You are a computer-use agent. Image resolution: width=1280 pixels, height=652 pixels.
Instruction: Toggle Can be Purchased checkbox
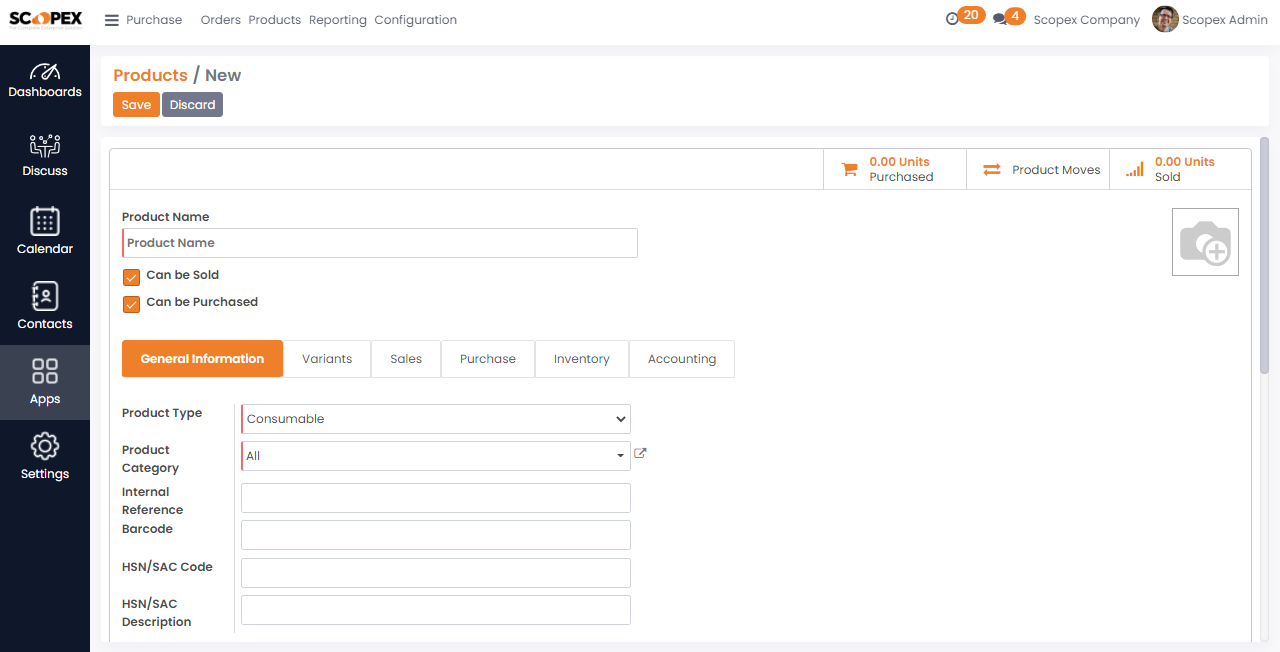click(x=131, y=304)
